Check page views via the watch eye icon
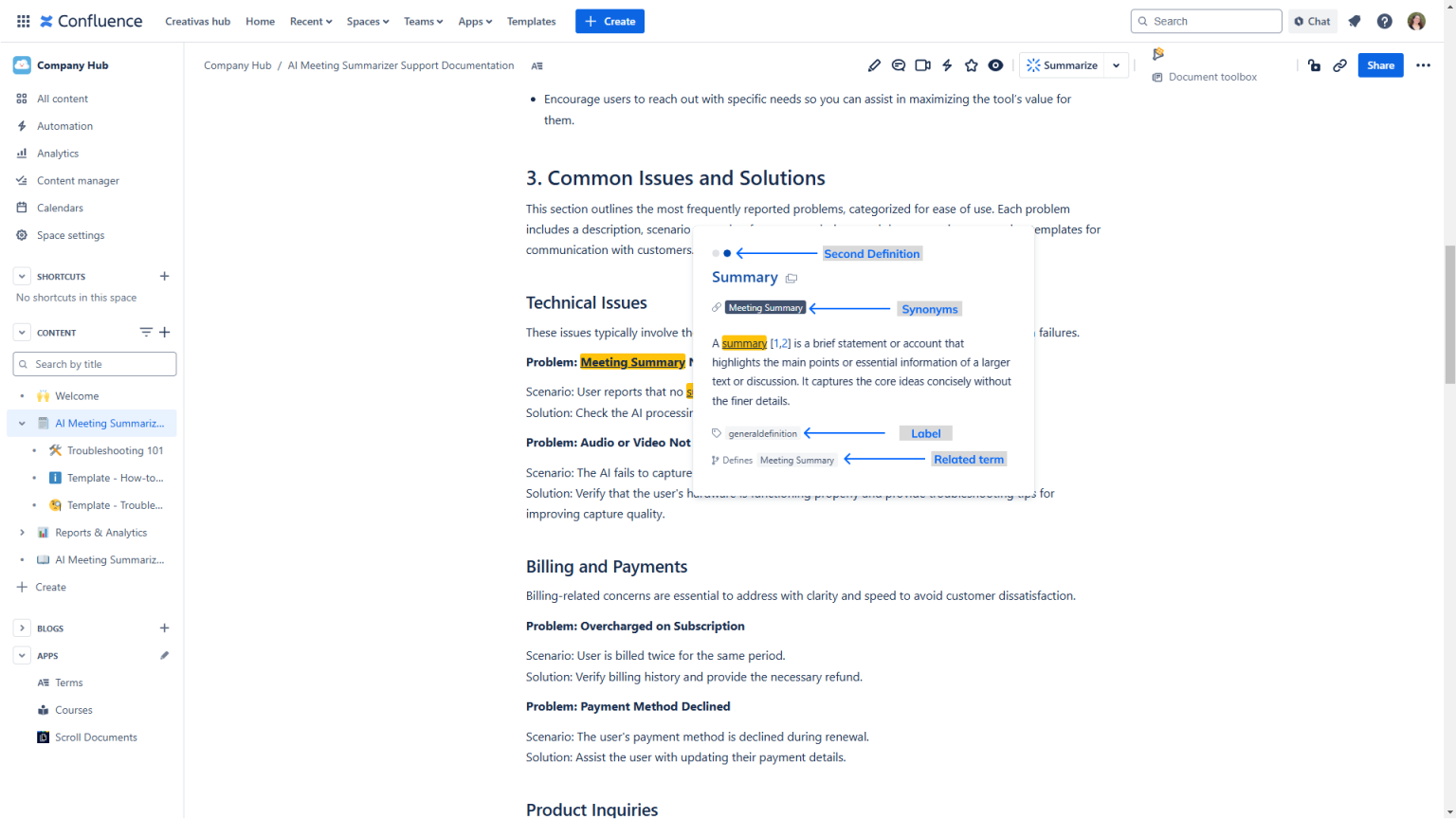 (x=995, y=64)
